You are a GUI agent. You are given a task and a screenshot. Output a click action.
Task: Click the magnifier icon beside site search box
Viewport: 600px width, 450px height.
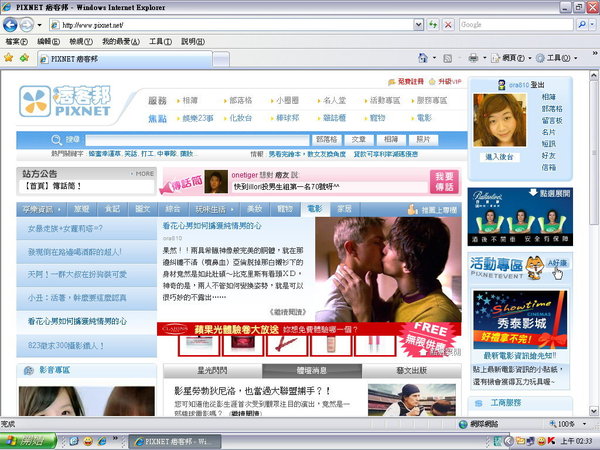point(57,140)
